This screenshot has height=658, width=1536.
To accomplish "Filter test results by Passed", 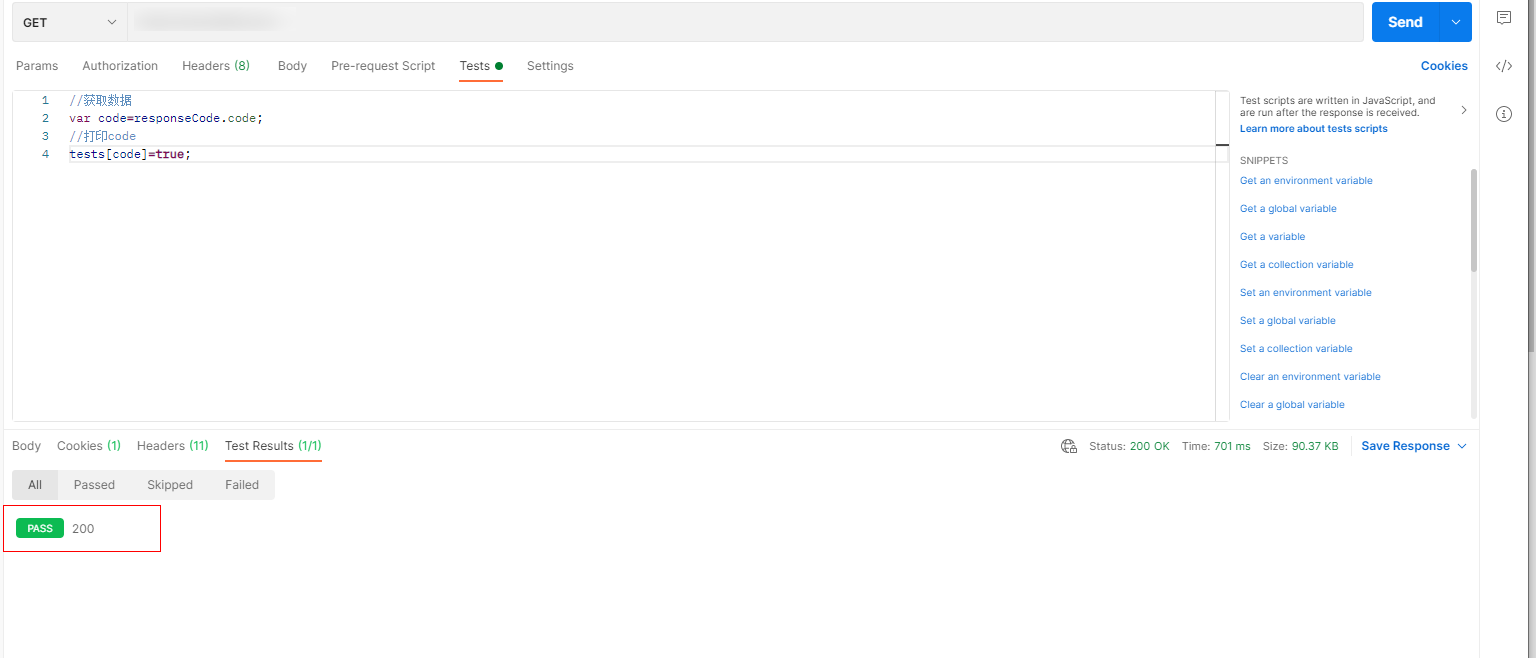I will tap(94, 485).
